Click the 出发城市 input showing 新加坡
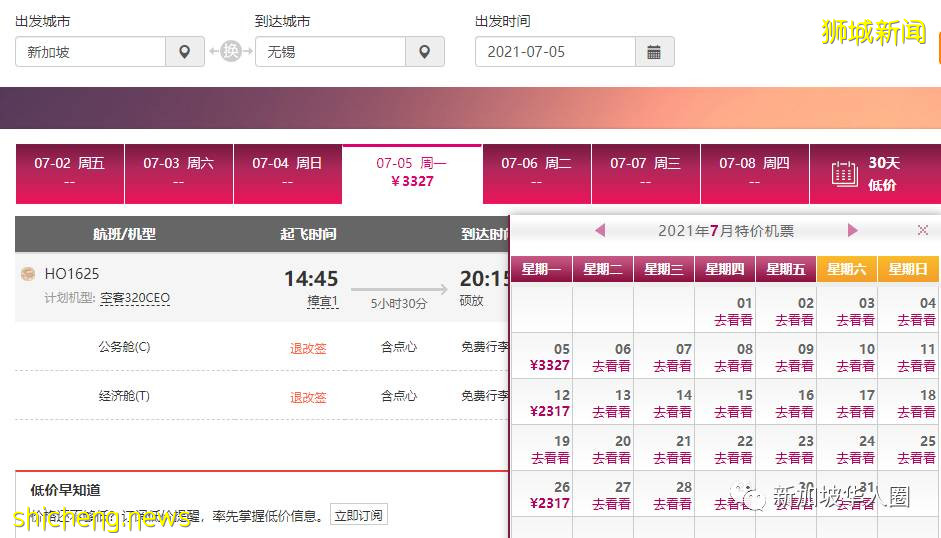 click(90, 52)
